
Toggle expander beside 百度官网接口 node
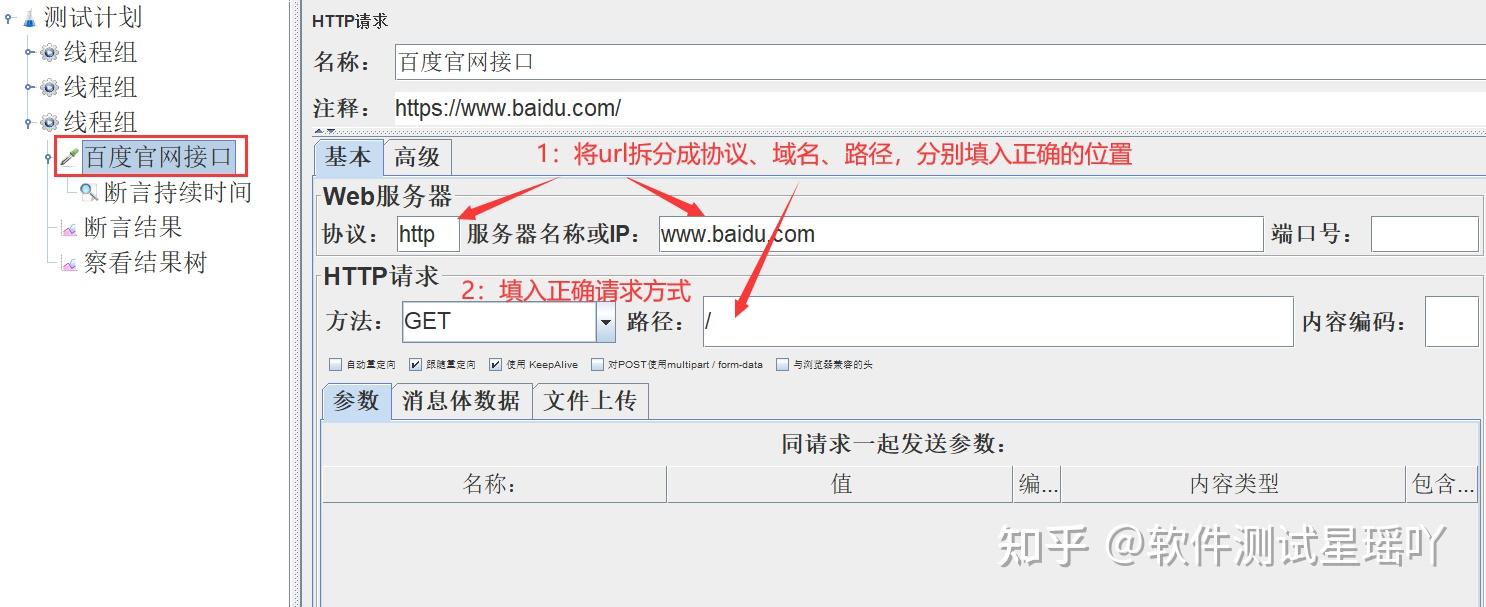pyautogui.click(x=48, y=157)
